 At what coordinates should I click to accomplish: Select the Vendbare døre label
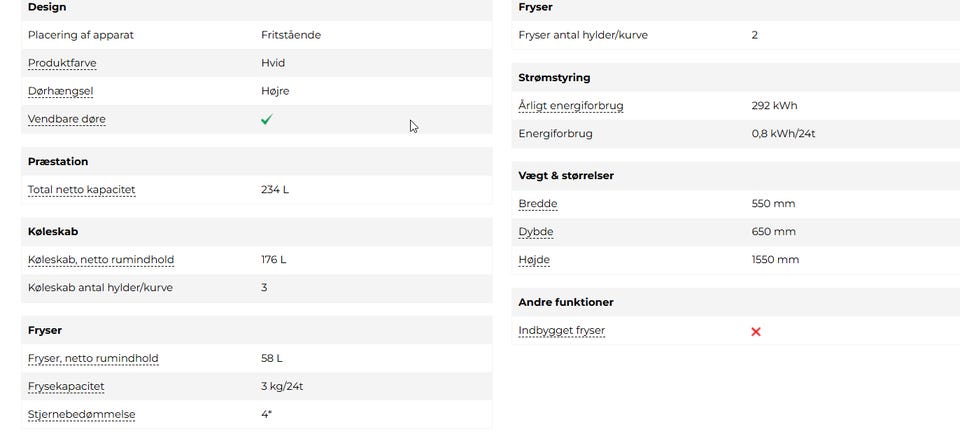tap(67, 119)
